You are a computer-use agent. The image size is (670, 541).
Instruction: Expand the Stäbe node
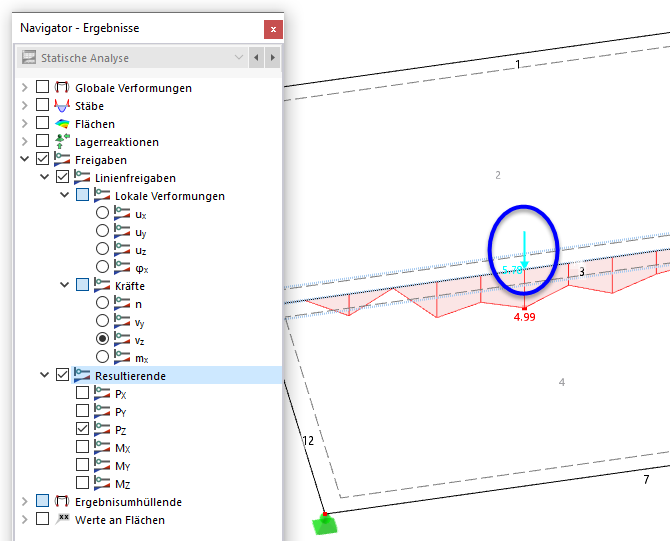(x=25, y=106)
